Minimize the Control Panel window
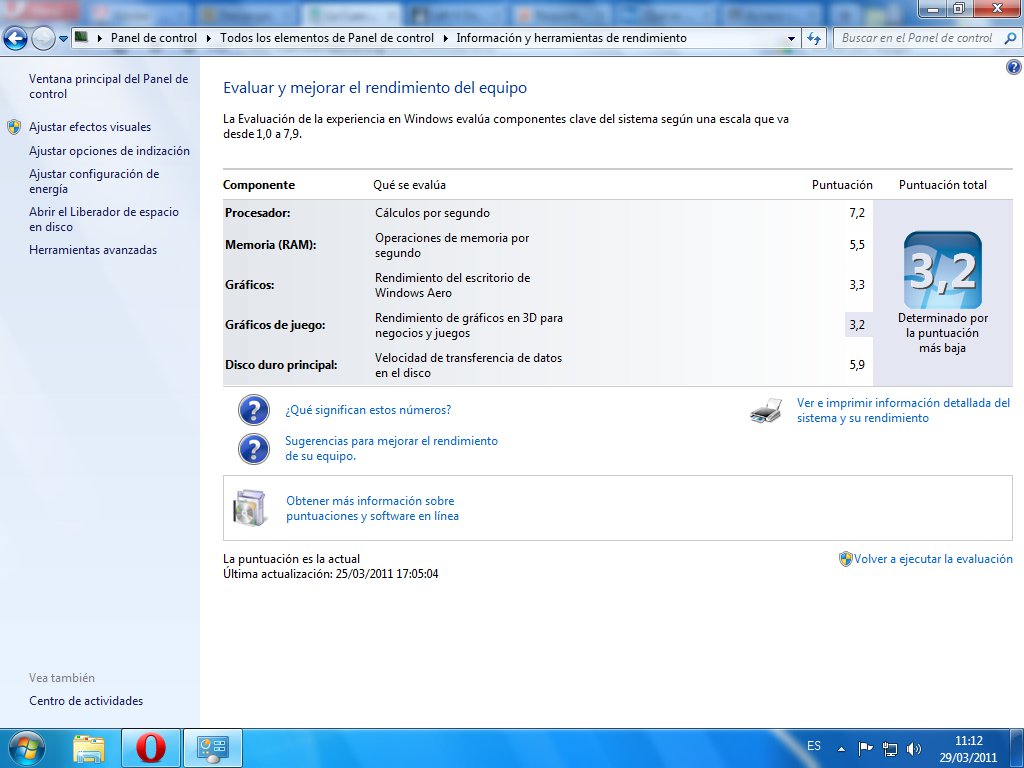The width and height of the screenshot is (1024, 768). [933, 8]
